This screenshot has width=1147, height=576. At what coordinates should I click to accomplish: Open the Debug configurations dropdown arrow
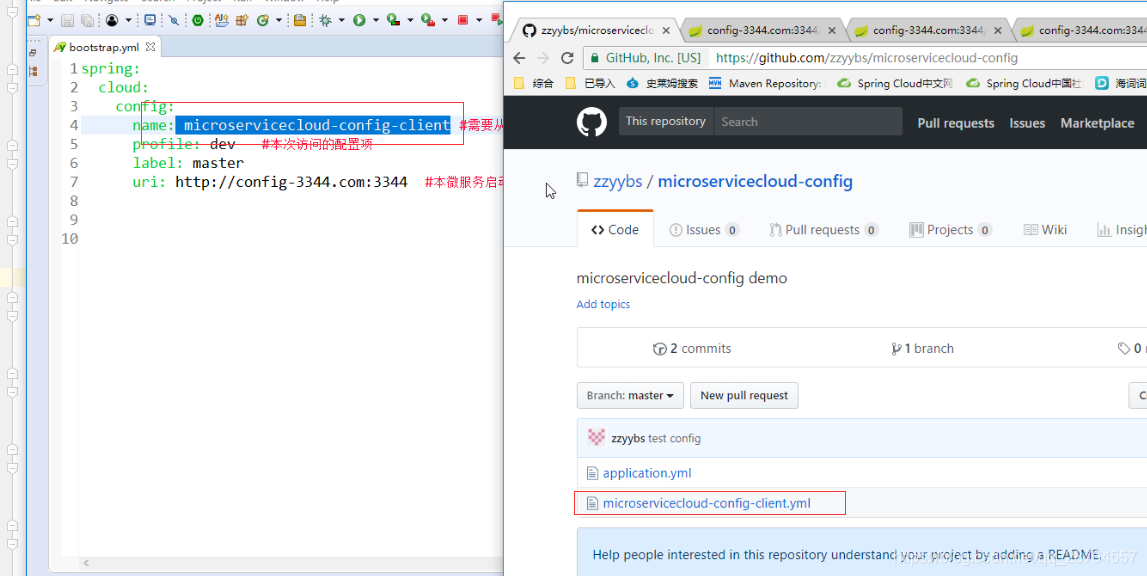pos(342,20)
